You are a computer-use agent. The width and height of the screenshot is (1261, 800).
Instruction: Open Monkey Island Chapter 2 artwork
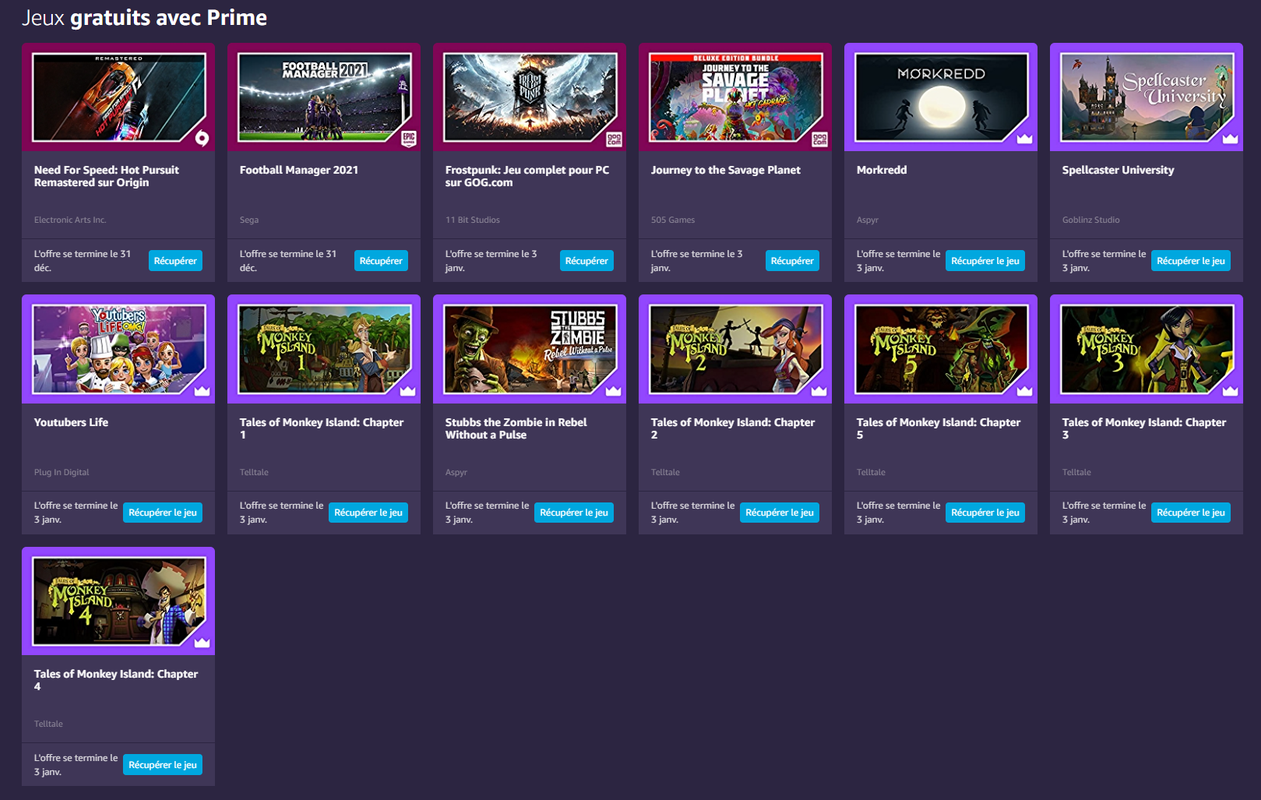pos(735,350)
